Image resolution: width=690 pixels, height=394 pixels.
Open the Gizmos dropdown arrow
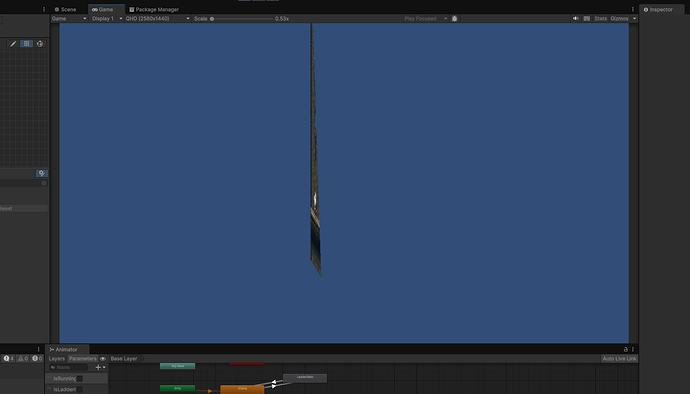pyautogui.click(x=634, y=18)
